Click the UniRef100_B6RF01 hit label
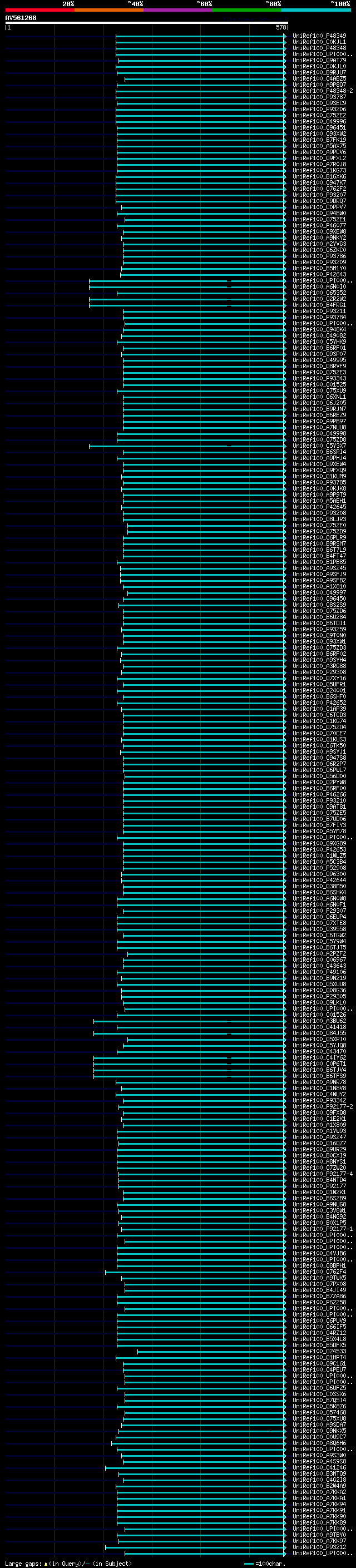The image size is (356, 1568). click(319, 348)
